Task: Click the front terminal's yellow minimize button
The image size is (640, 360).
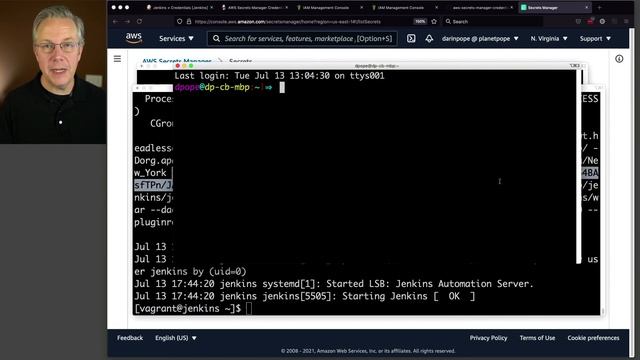Action: [x=184, y=66]
